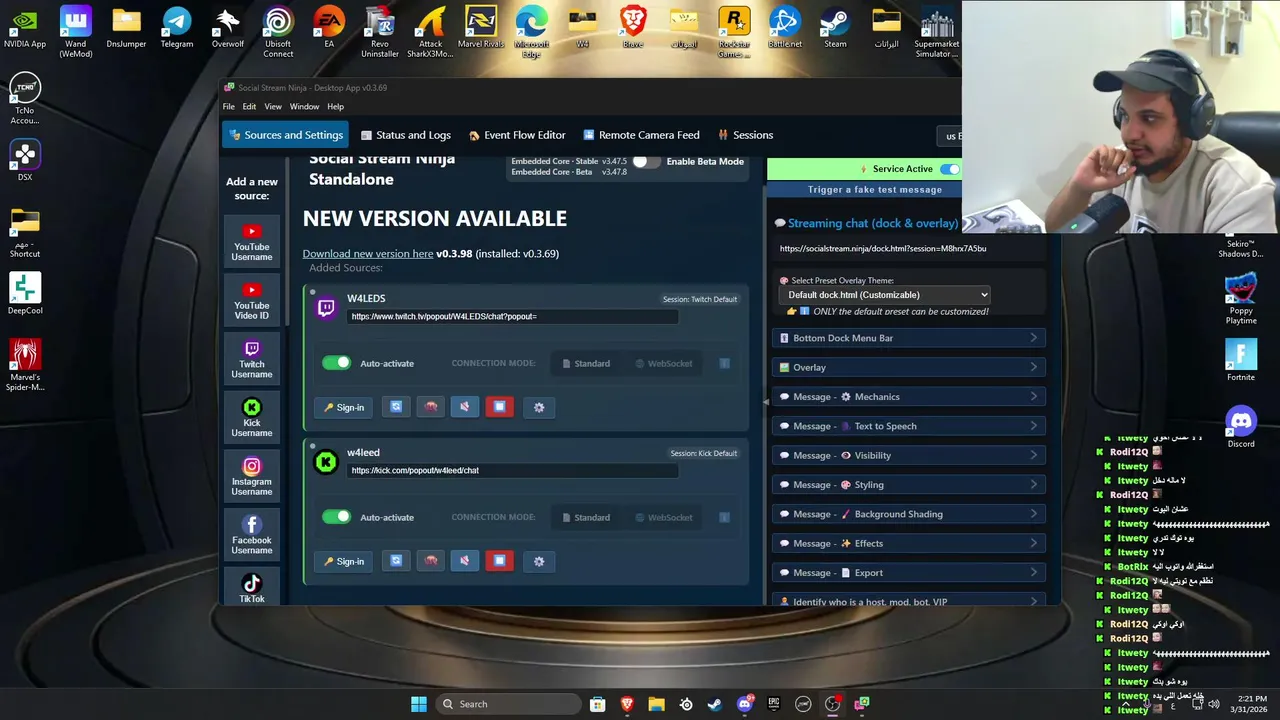The image size is (1280, 720).
Task: Open the Window menu
Action: (x=304, y=107)
